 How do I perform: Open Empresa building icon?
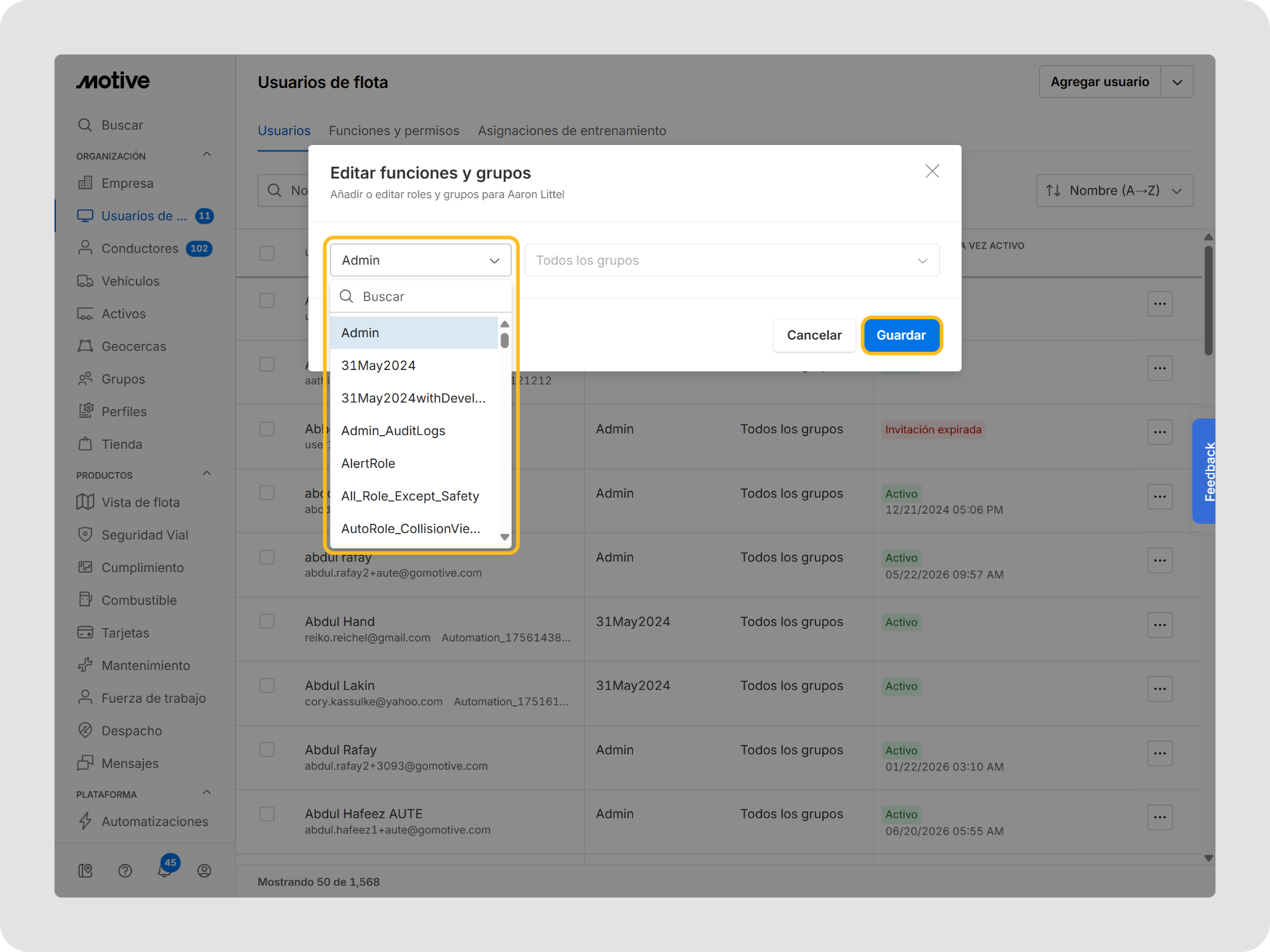pyautogui.click(x=85, y=183)
